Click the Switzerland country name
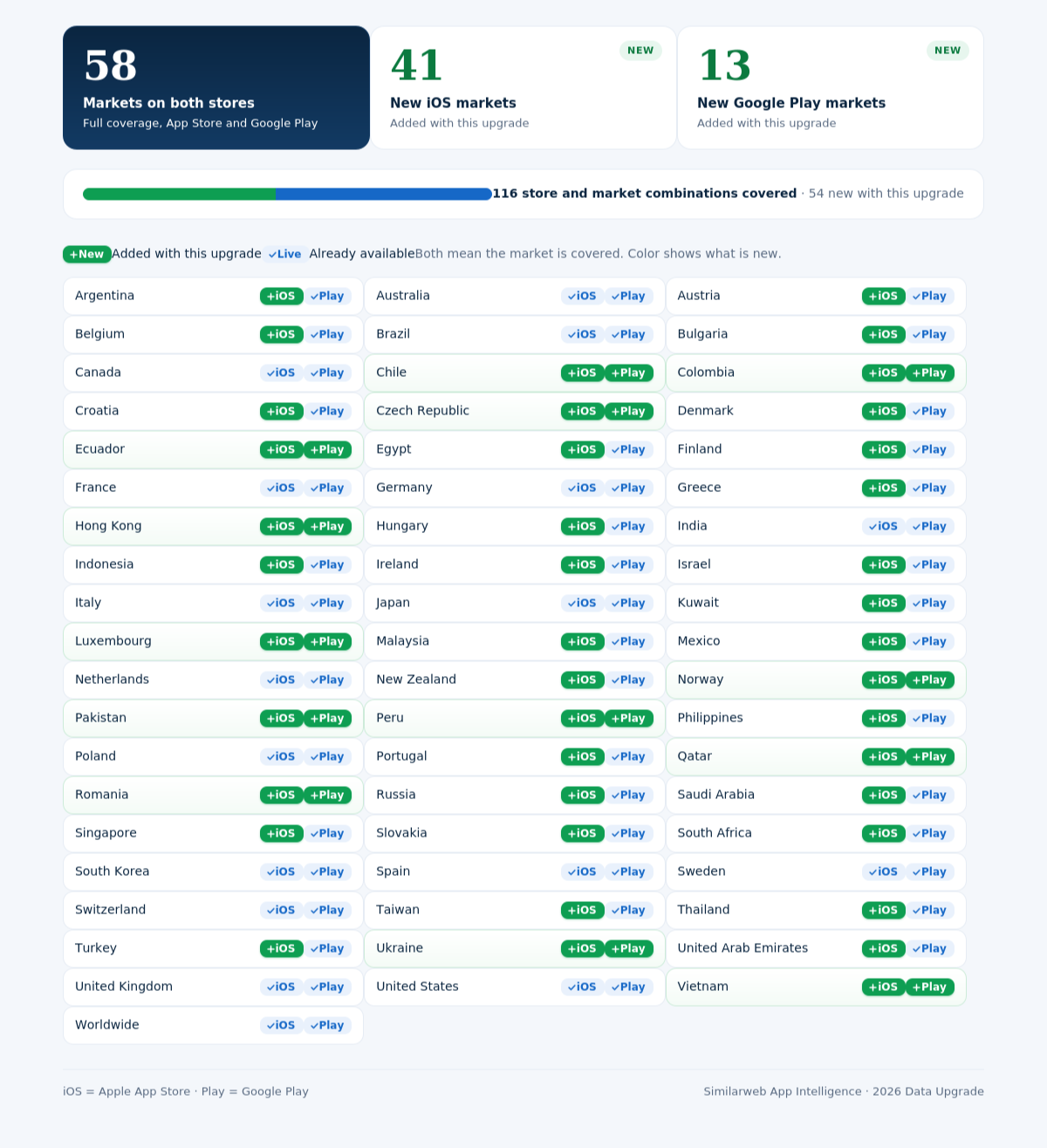The height and width of the screenshot is (1148, 1047). pos(111,910)
